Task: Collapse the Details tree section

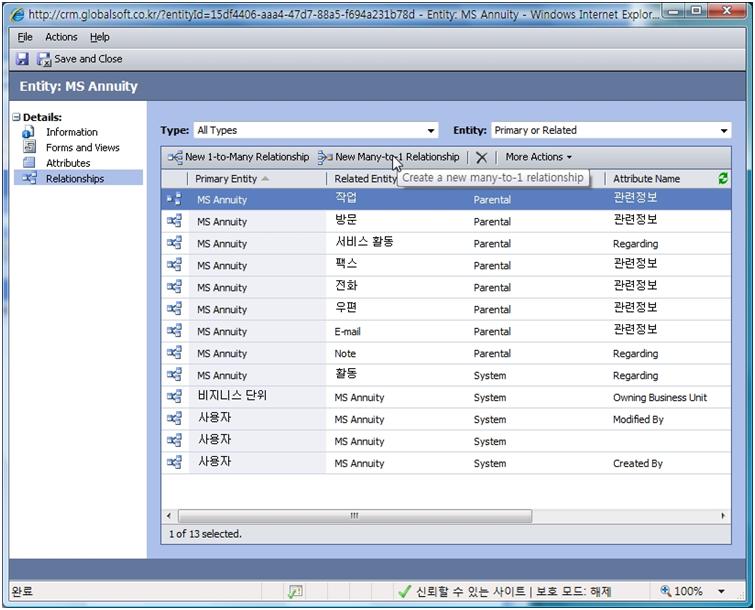Action: point(17,117)
